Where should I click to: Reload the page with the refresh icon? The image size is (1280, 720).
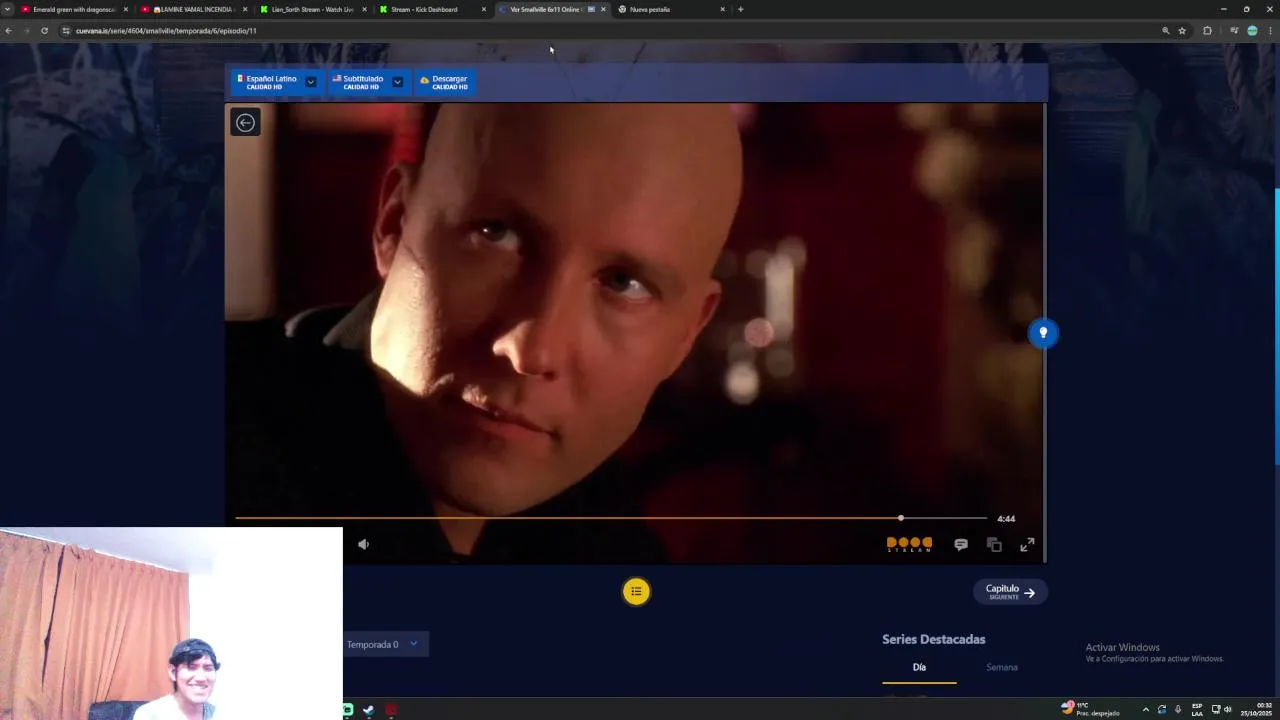[44, 31]
